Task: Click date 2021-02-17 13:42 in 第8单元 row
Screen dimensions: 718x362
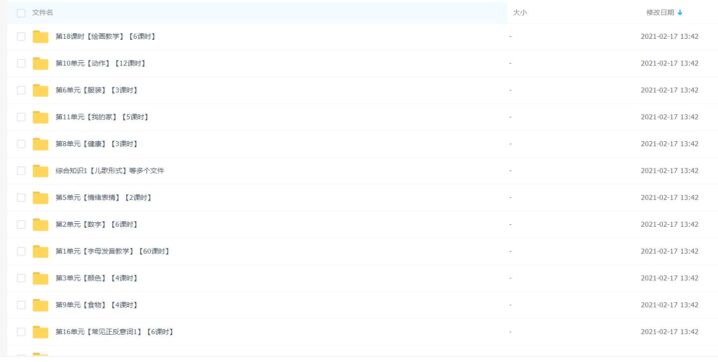Action: pyautogui.click(x=669, y=144)
